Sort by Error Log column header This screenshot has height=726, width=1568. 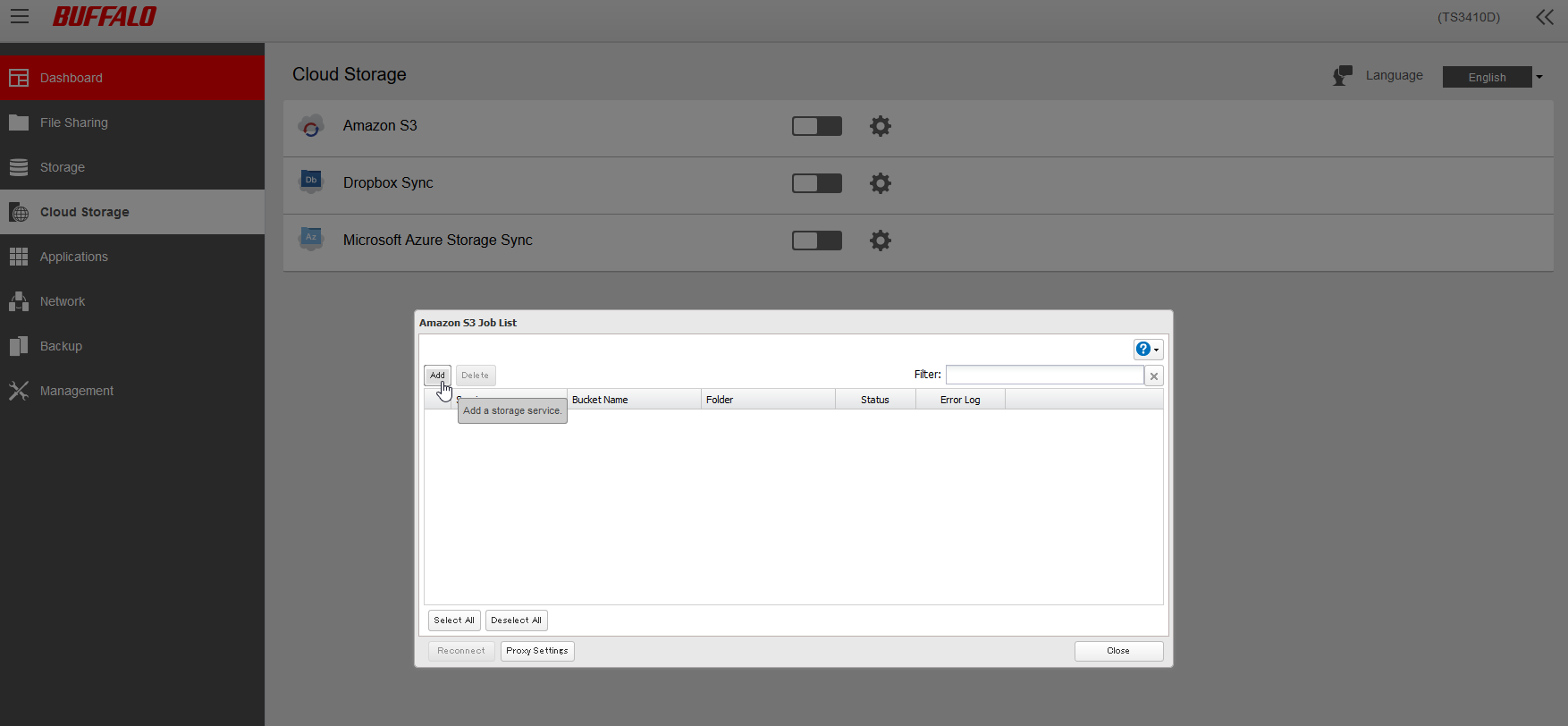pos(960,400)
